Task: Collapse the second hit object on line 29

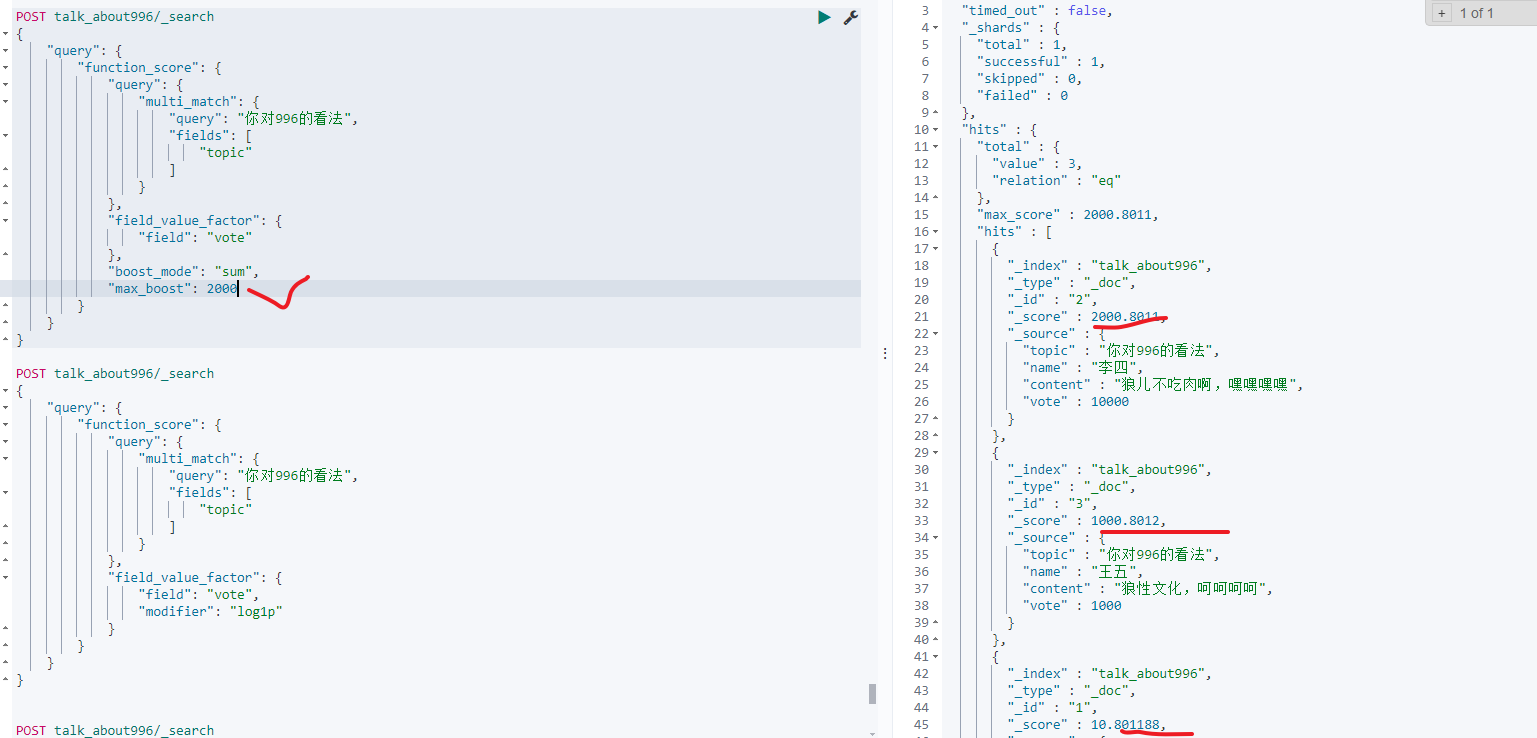Action: tap(936, 453)
